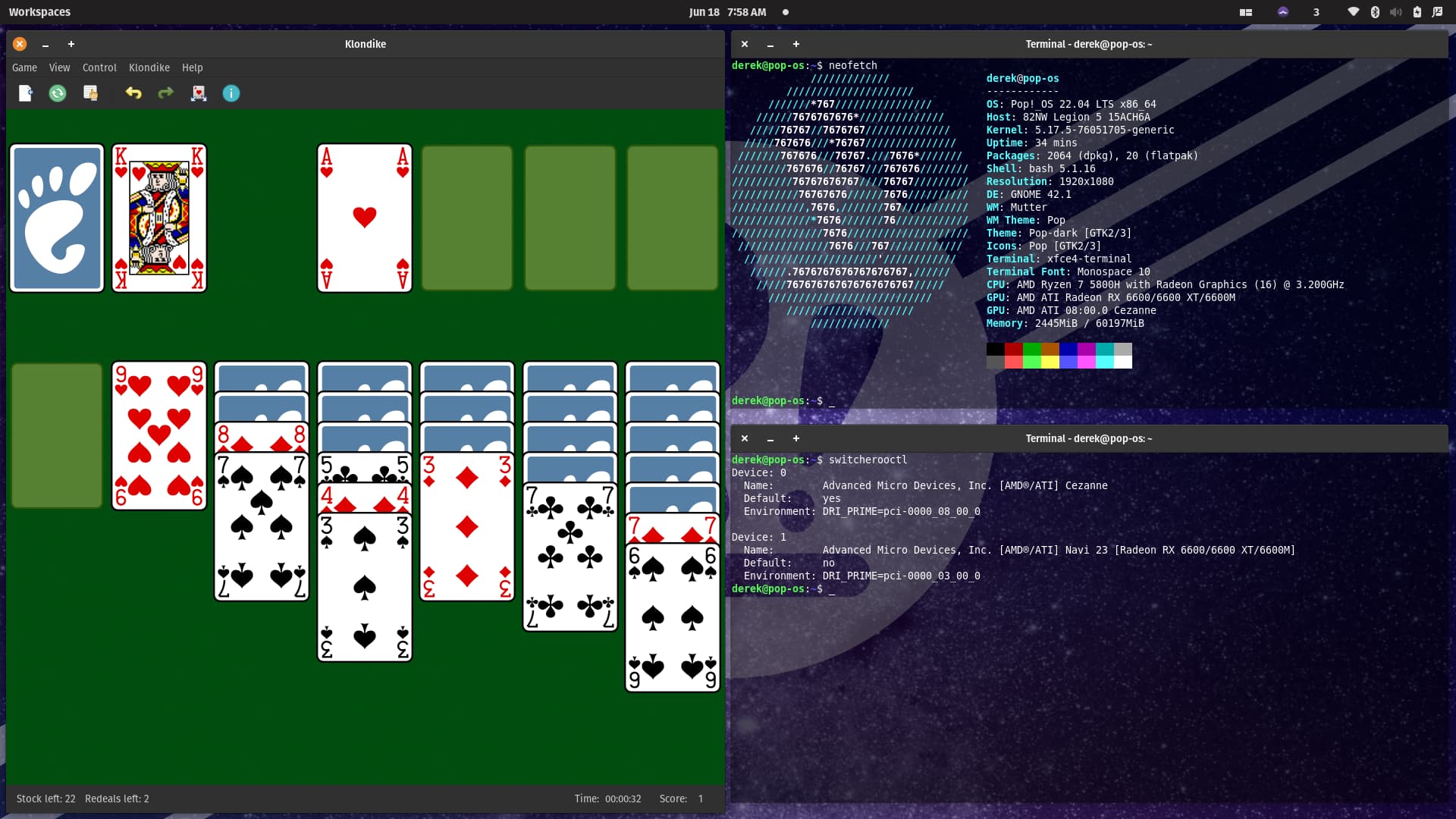
Task: Click the second empty foundation slot
Action: point(467,218)
